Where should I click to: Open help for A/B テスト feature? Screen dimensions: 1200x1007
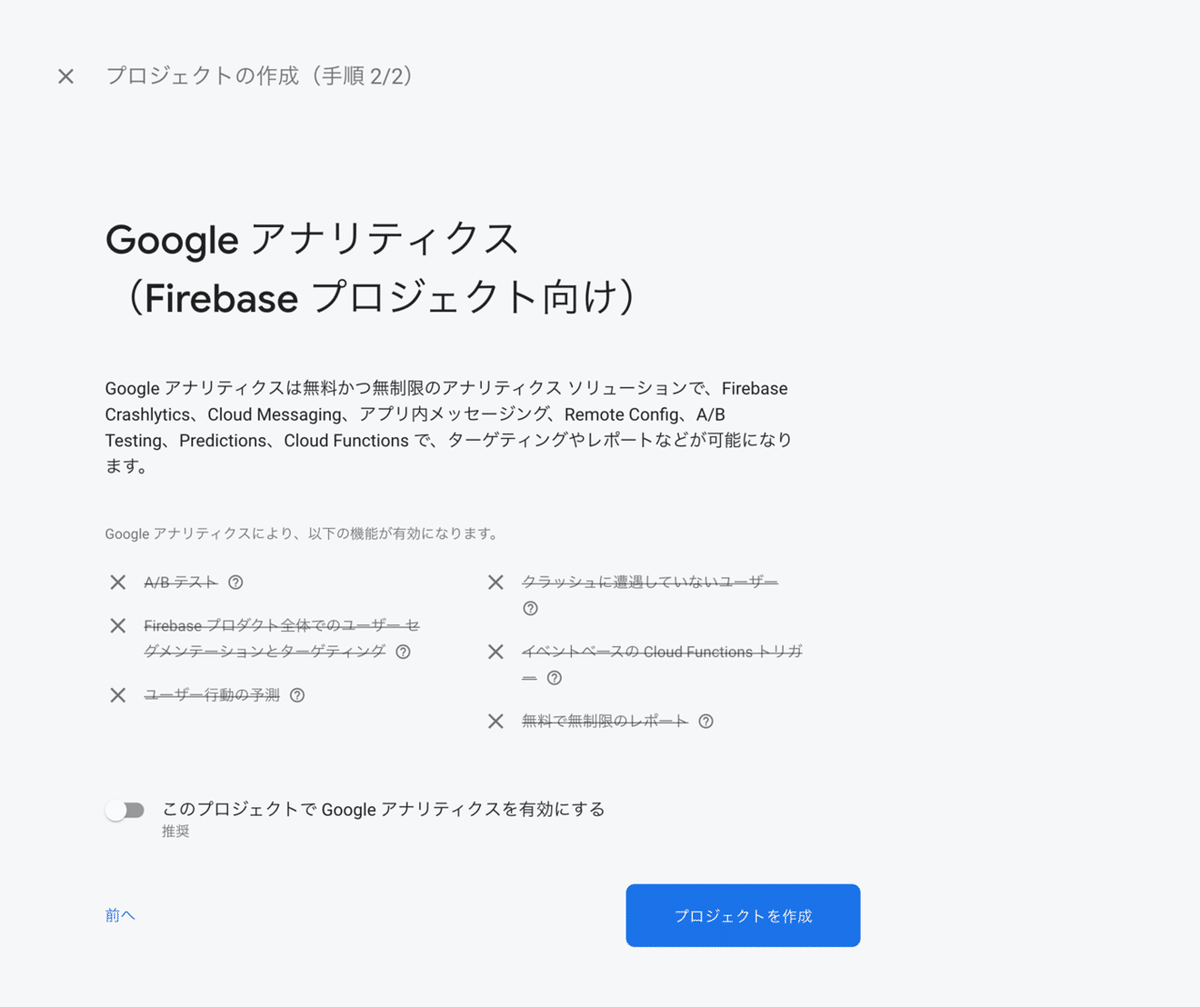pyautogui.click(x=234, y=582)
